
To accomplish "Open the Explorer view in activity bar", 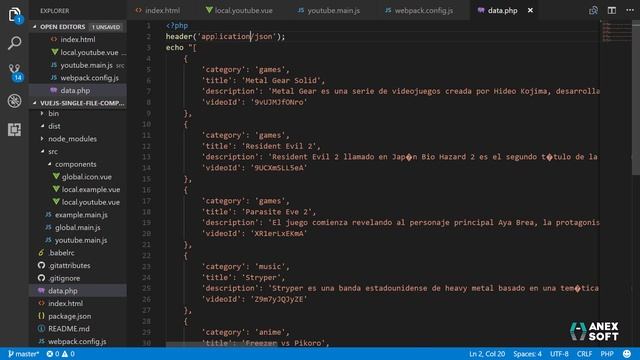I will pos(14,15).
